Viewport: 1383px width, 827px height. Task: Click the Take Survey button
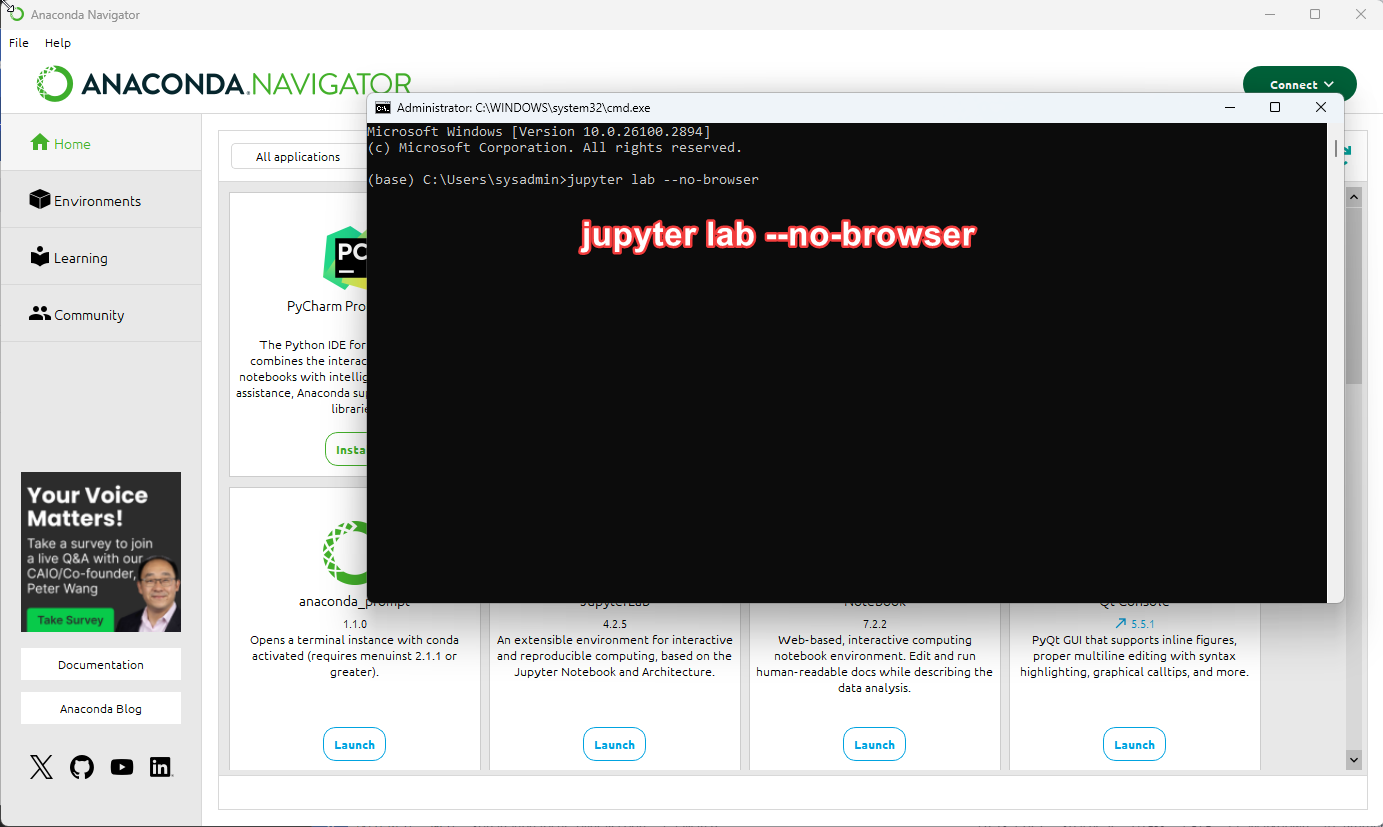pos(70,620)
